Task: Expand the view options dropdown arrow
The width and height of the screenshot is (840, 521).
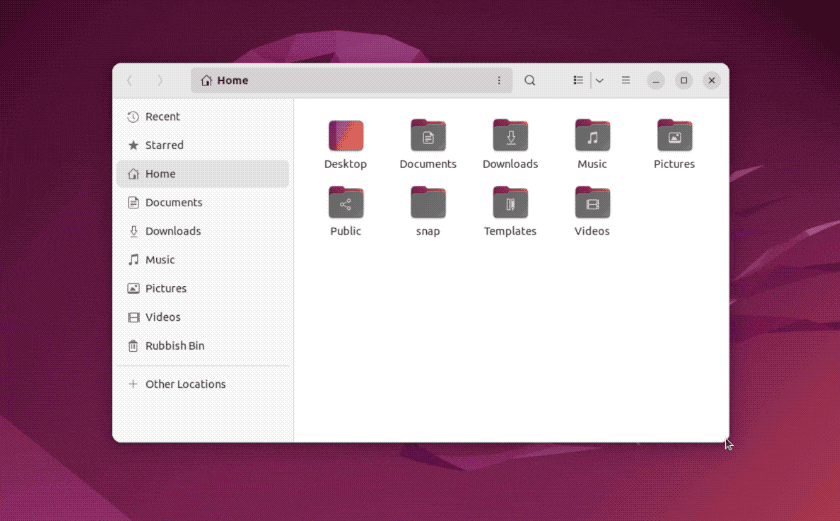Action: pos(599,80)
